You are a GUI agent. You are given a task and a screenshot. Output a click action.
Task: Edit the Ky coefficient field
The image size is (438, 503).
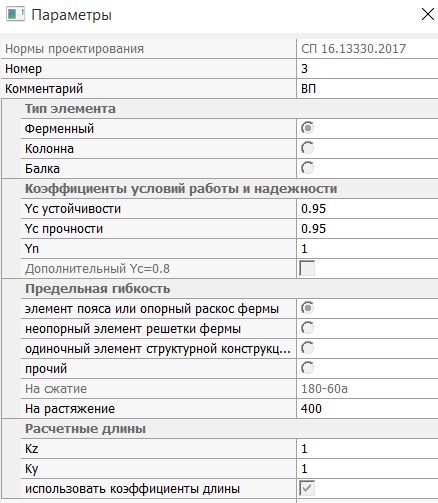pos(367,469)
